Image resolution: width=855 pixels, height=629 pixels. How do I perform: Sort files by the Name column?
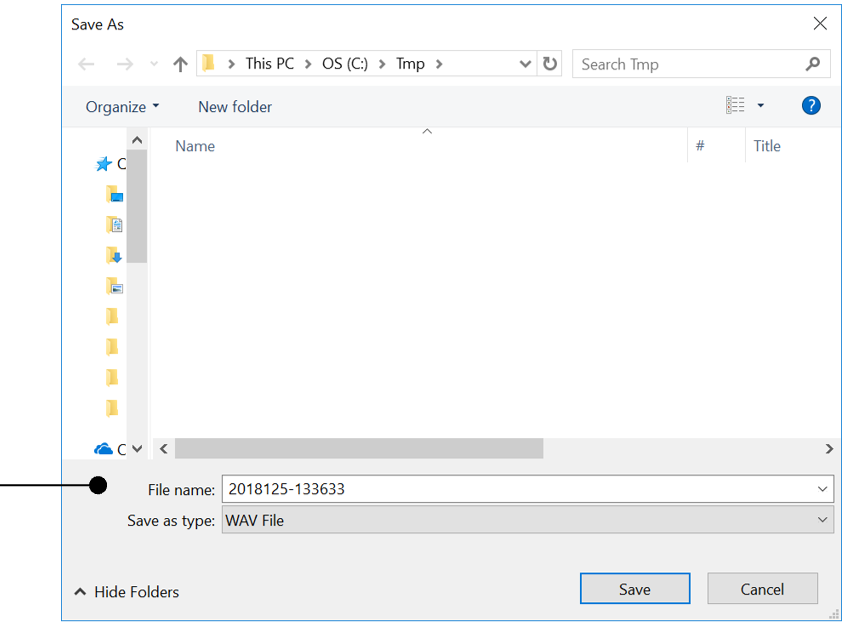click(195, 146)
